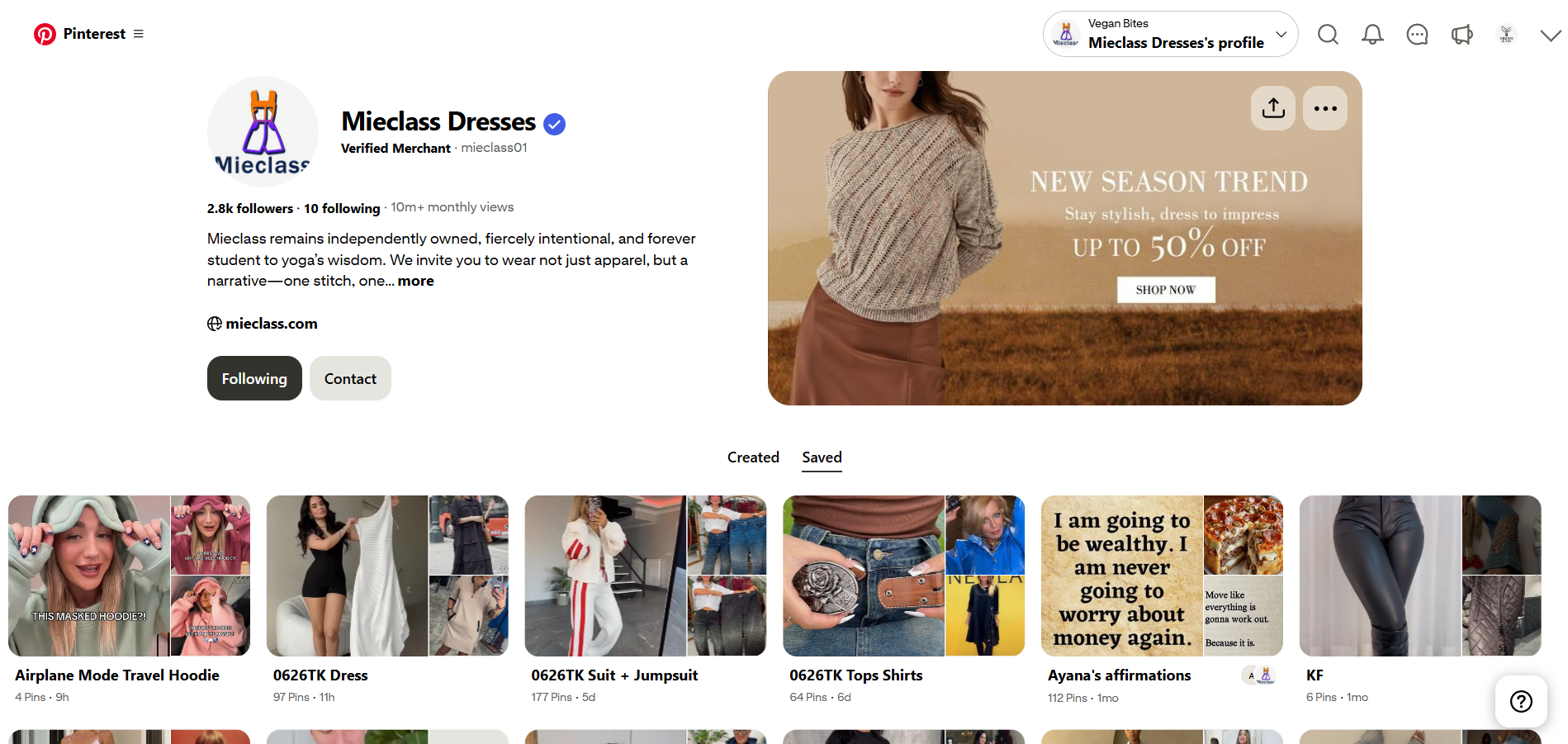The height and width of the screenshot is (744, 1568).
Task: Click the 'Verified Merchant' label
Action: tap(396, 149)
